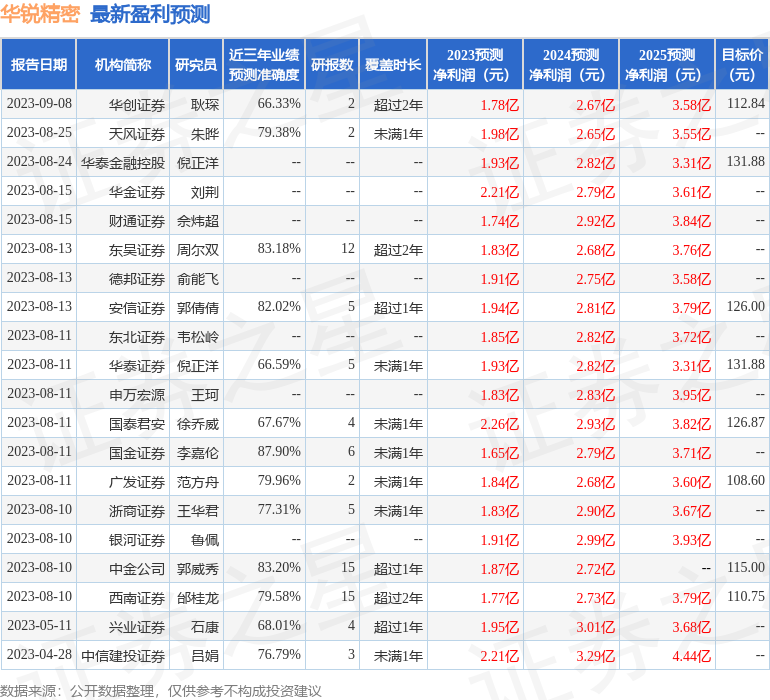
Task: Click the date 2023-08-24
Action: click(39, 162)
